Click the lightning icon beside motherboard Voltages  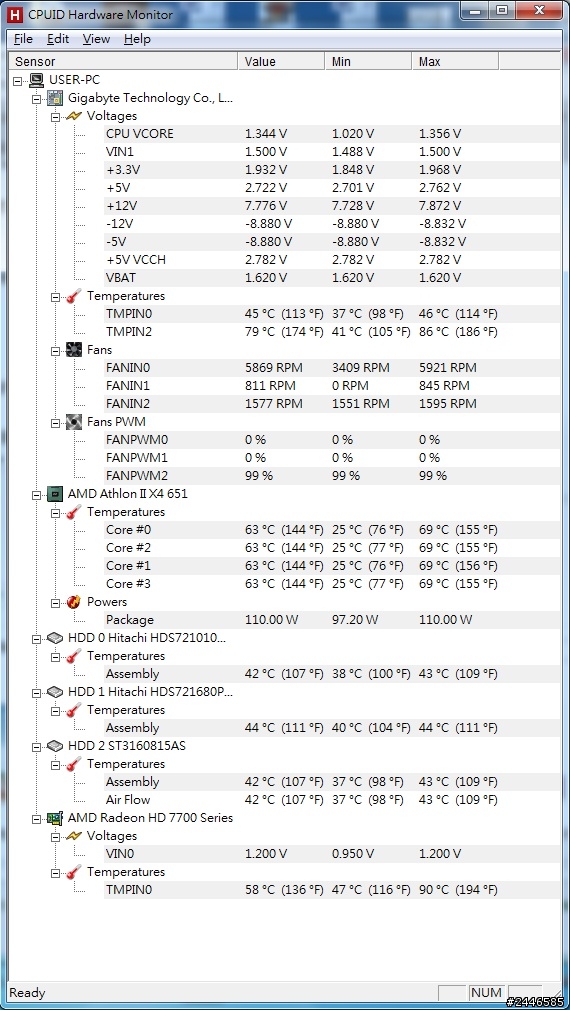pos(74,116)
